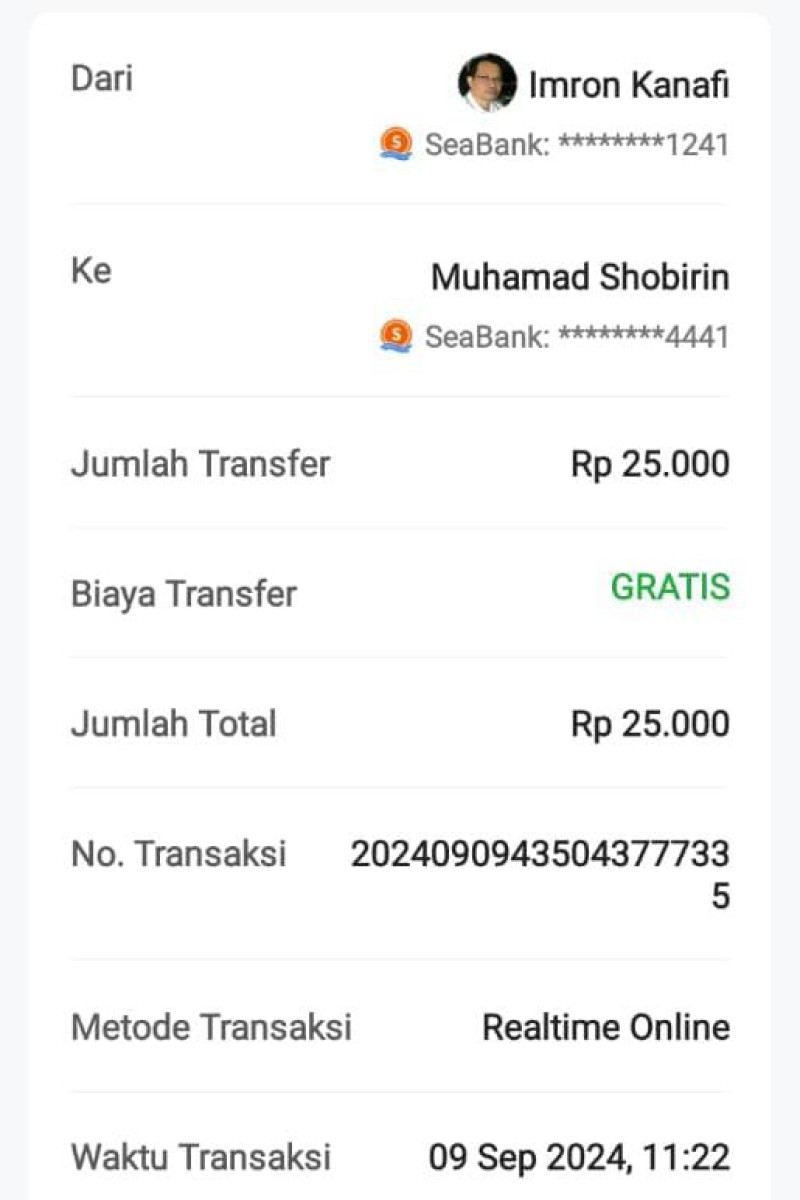Click the green GRATIS fee text
This screenshot has height=1200, width=800.
point(670,588)
